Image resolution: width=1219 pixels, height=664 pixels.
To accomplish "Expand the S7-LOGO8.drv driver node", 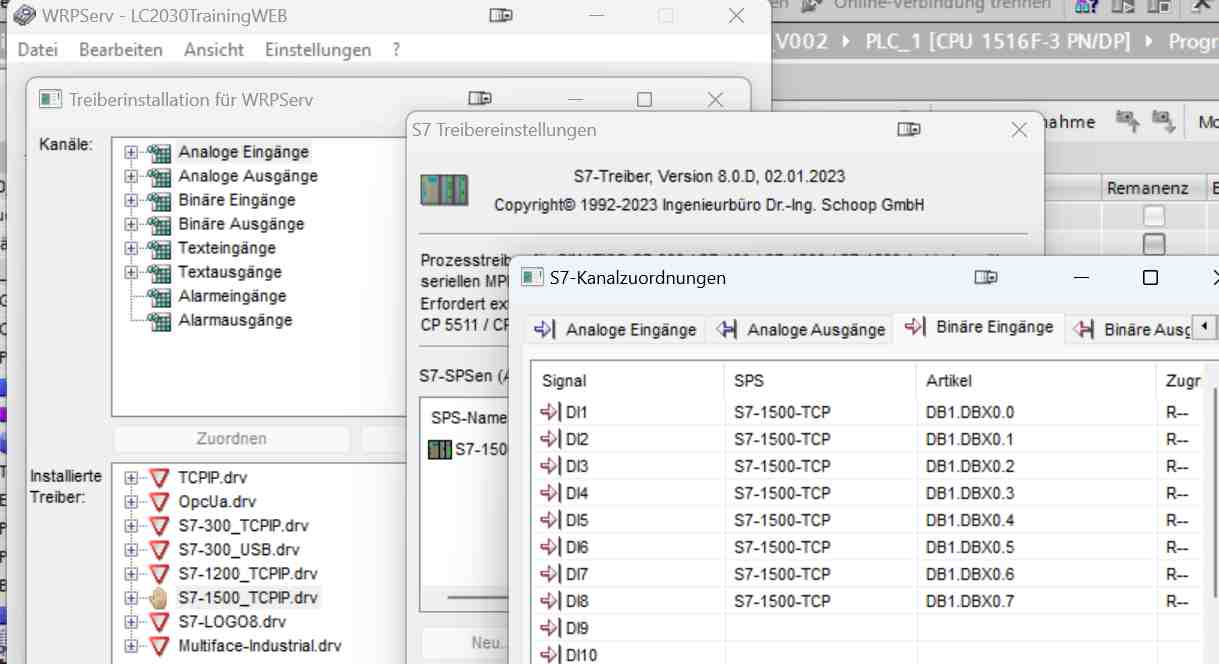I will [131, 622].
